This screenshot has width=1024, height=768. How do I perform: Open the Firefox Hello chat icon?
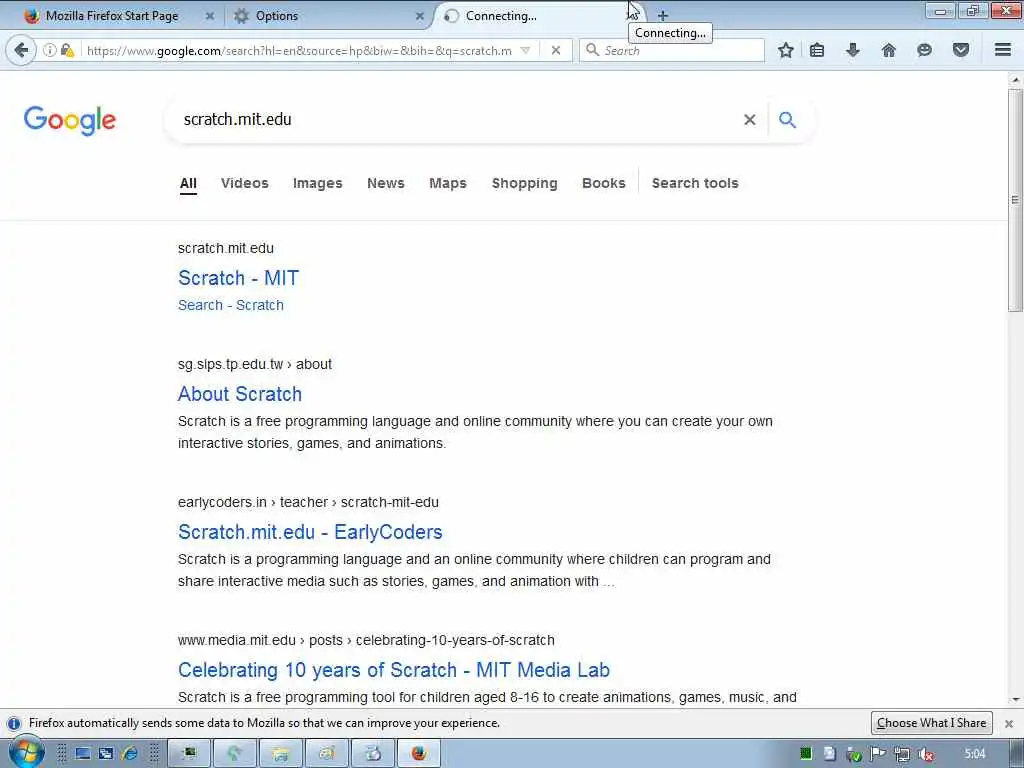pos(924,50)
